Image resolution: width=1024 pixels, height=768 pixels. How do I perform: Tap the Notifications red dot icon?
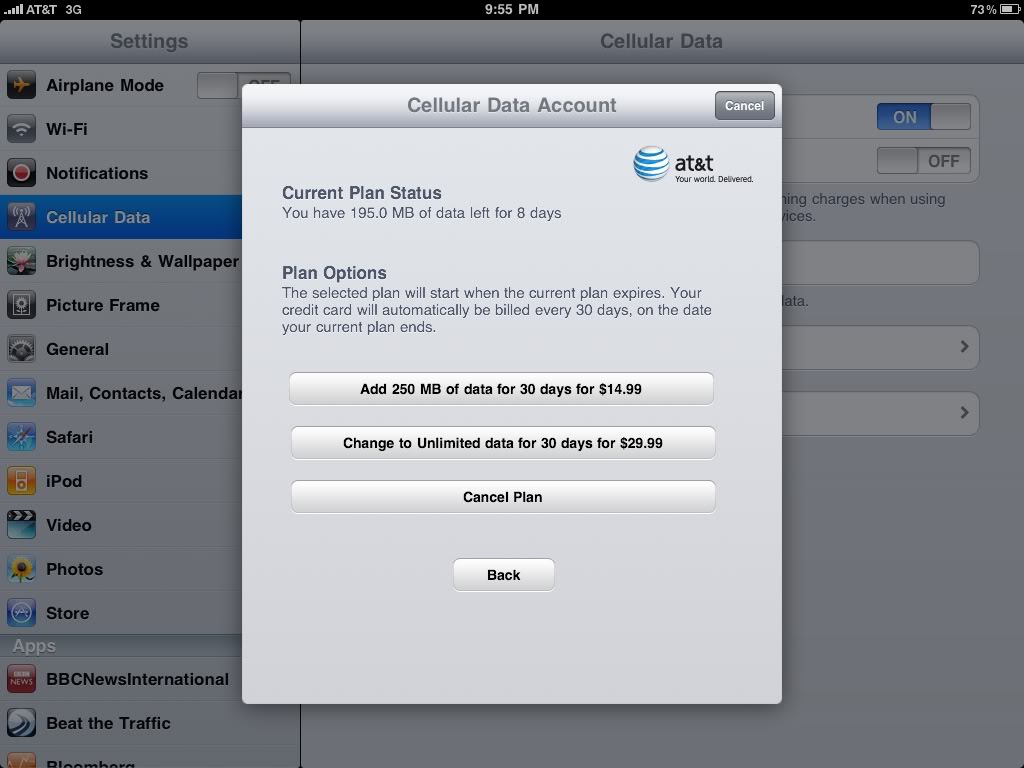pyautogui.click(x=21, y=173)
